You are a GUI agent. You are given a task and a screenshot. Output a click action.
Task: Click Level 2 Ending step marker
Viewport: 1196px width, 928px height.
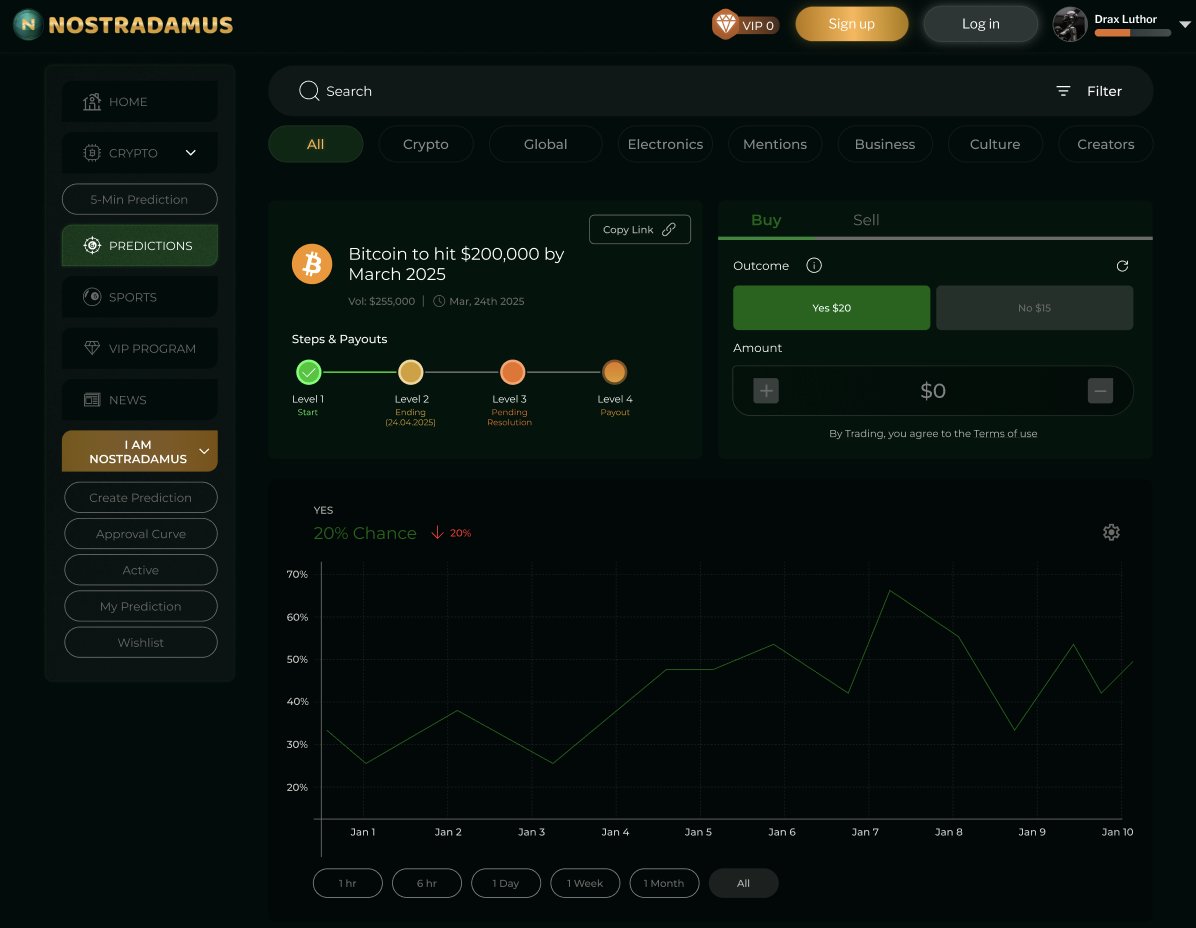[410, 372]
